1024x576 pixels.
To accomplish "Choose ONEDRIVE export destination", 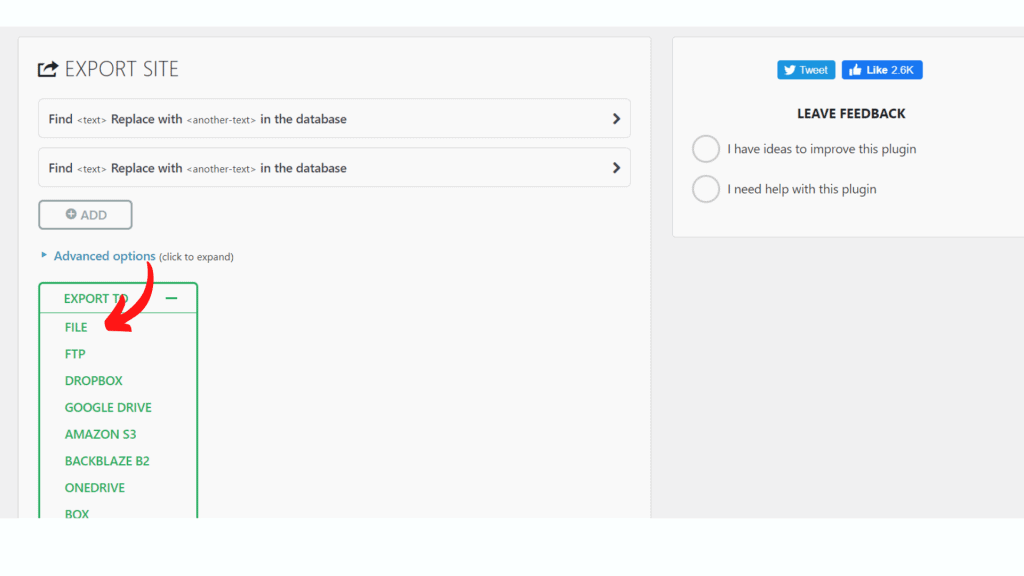I will (95, 488).
